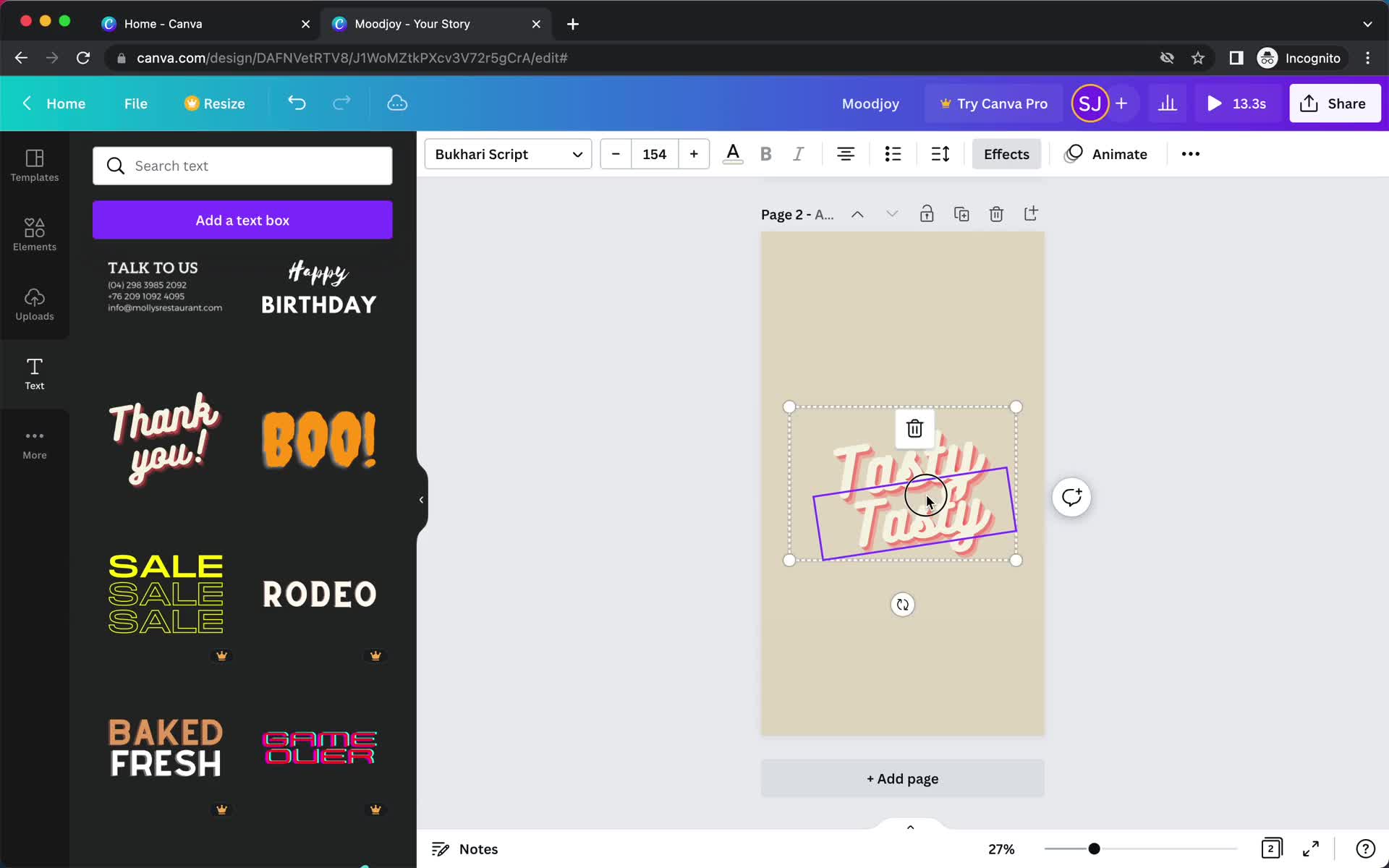Viewport: 1389px width, 868px height.
Task: Open the Elements panel
Action: click(35, 235)
